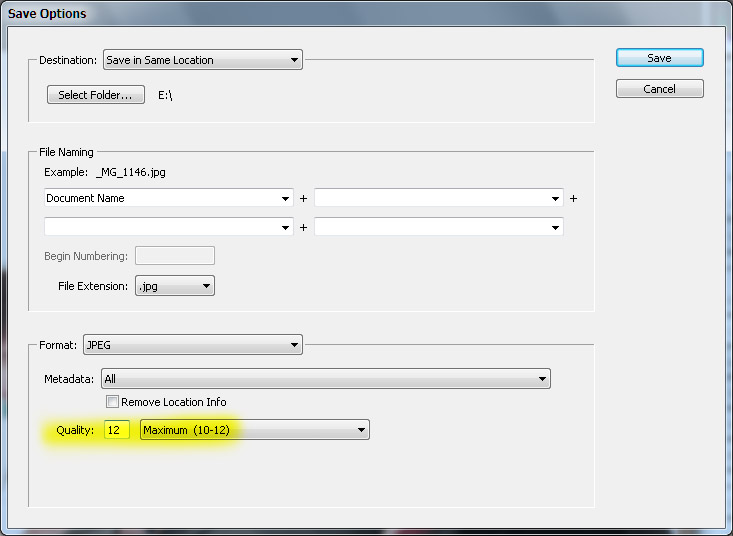This screenshot has height=536, width=733.
Task: Open the empty naming dropdown below Document Name
Action: [168, 227]
